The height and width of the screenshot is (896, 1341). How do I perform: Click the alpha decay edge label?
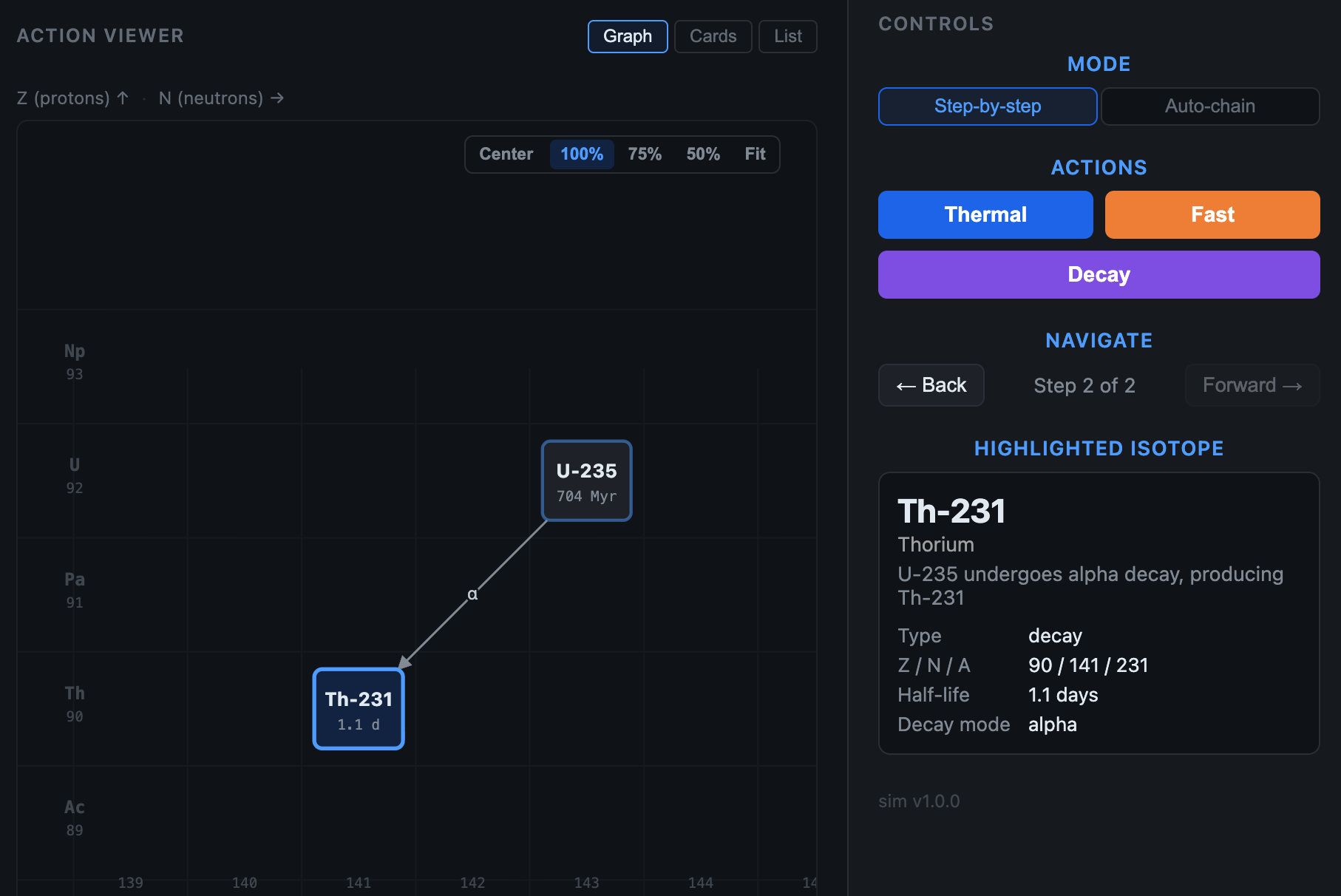pyautogui.click(x=472, y=594)
